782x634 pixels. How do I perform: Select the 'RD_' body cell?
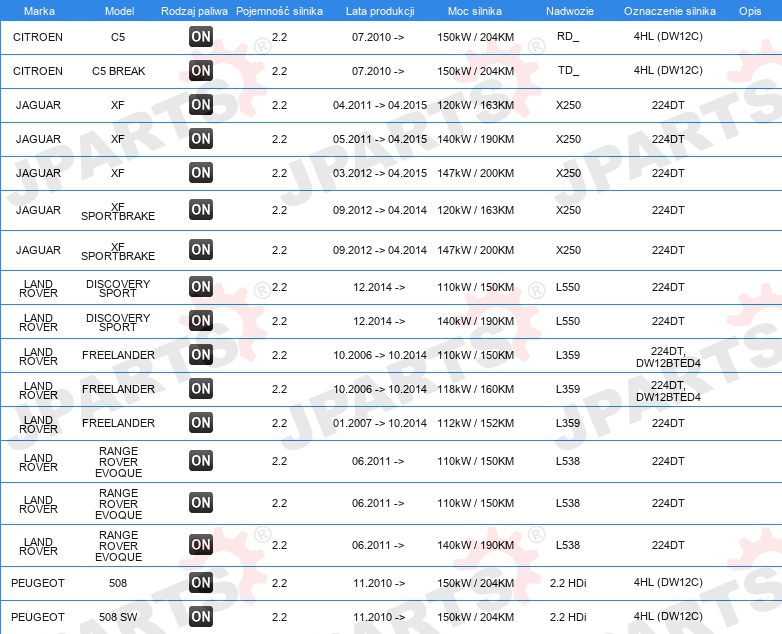568,36
